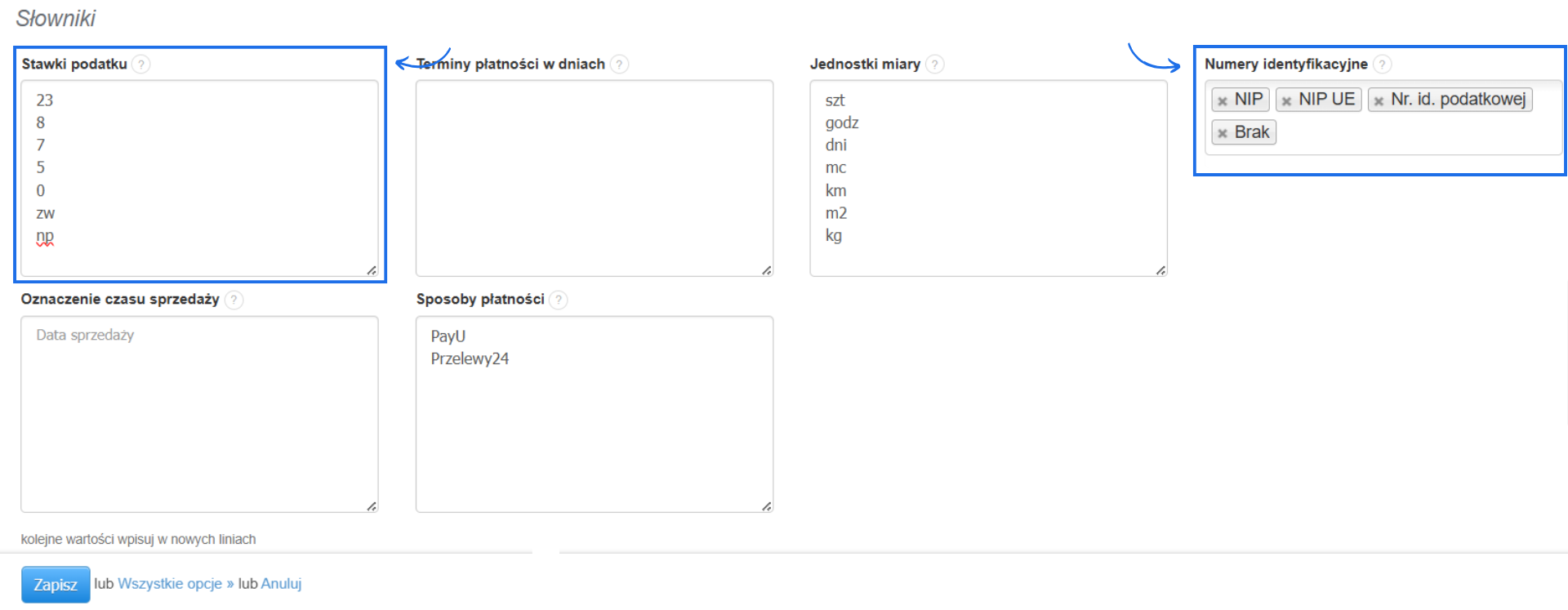Click help icon next to Oznaczenie czasu sprzedaży
The image size is (1568, 610).
click(x=234, y=300)
